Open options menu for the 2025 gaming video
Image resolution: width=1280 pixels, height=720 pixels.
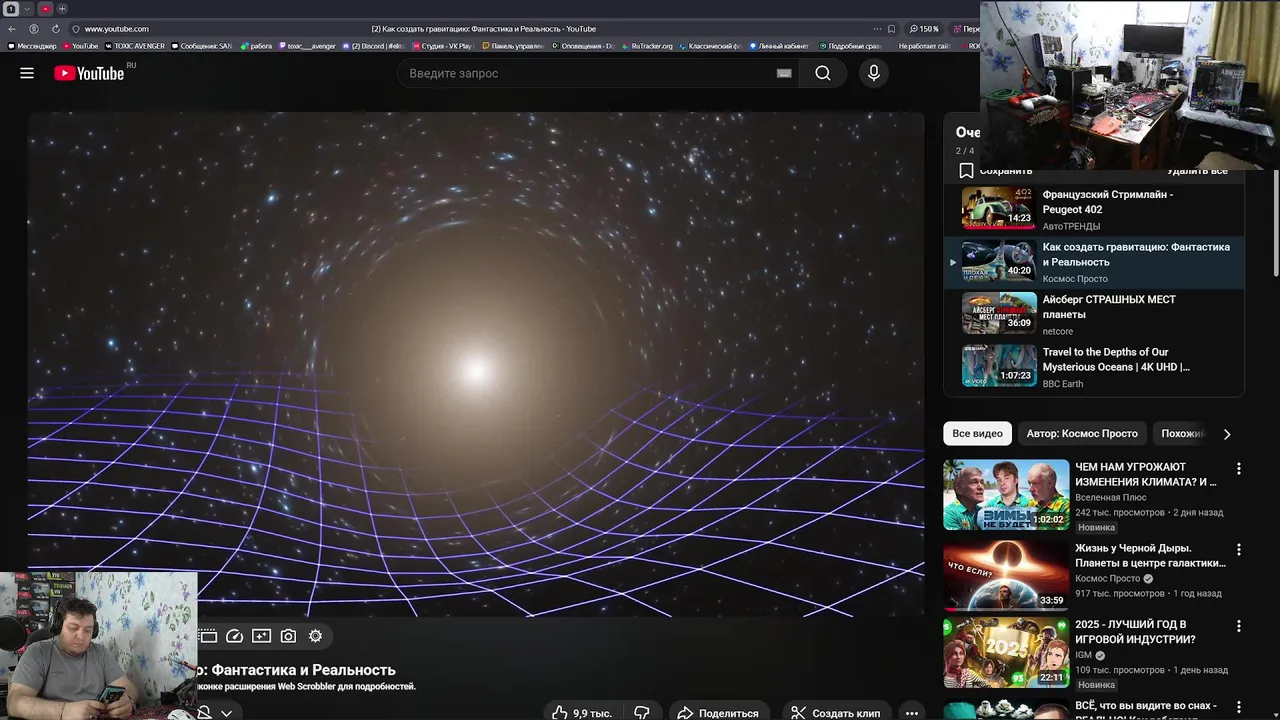(x=1238, y=626)
